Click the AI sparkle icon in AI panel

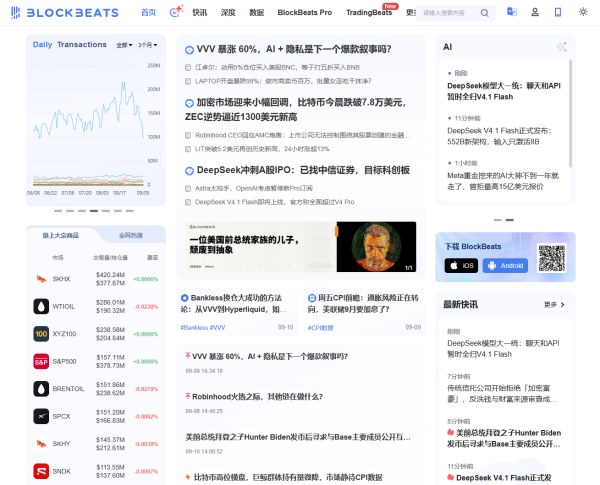point(561,47)
